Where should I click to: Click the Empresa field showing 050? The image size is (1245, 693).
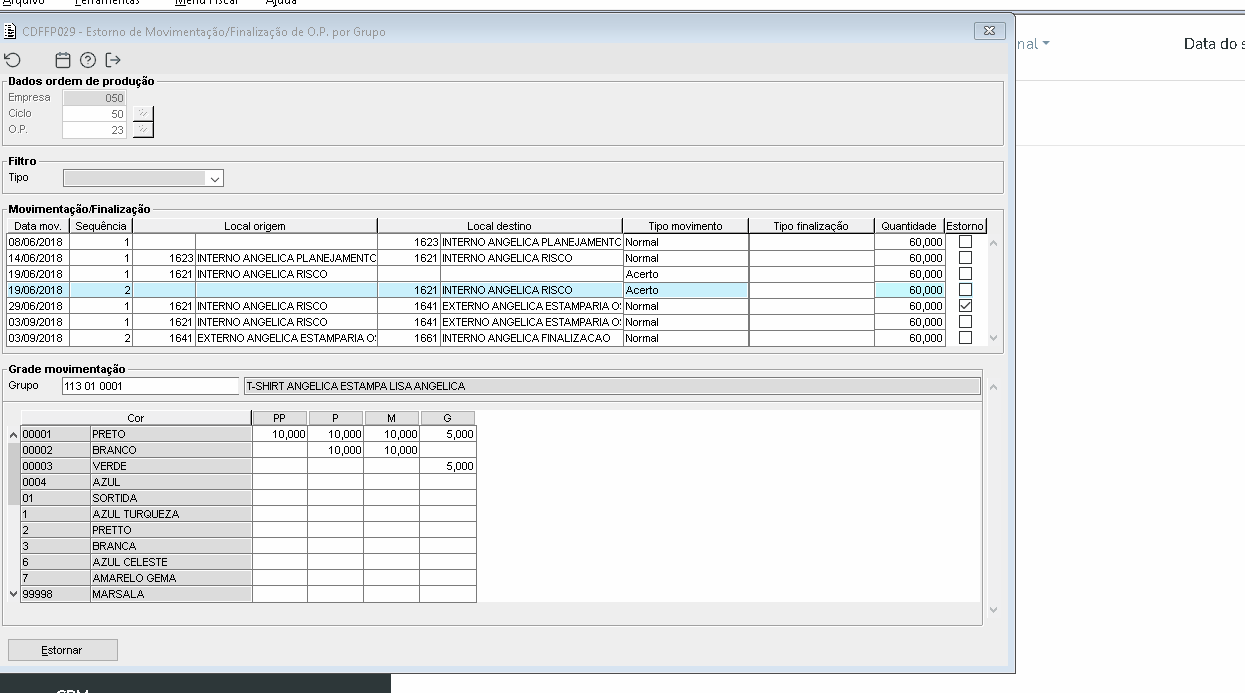coord(94,98)
